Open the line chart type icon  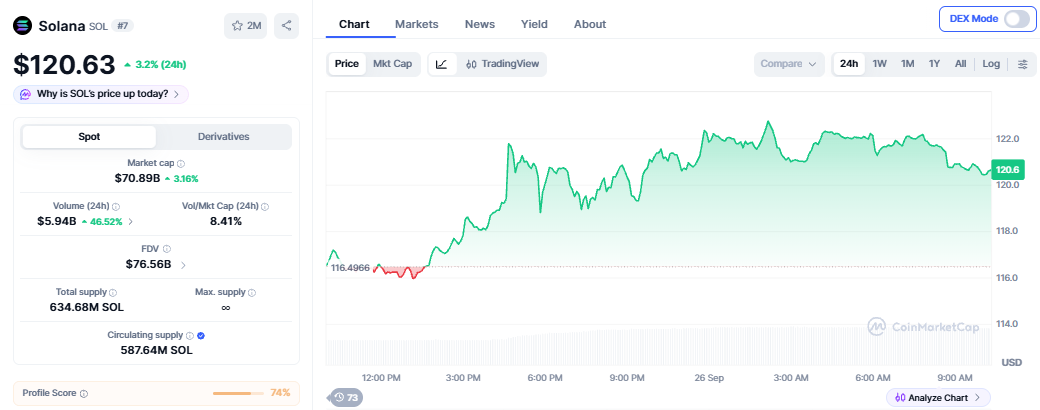442,64
